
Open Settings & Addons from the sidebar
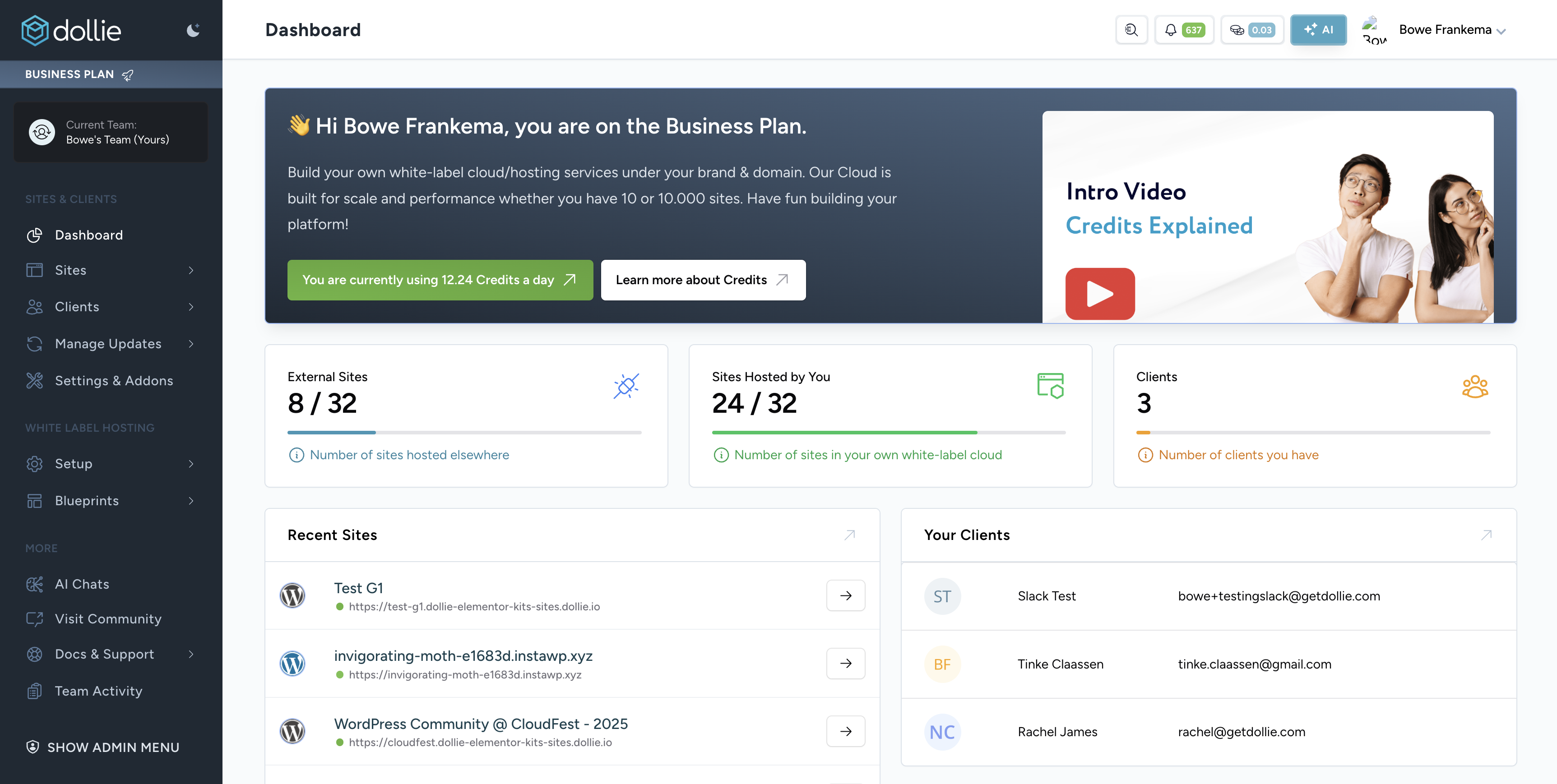point(114,381)
